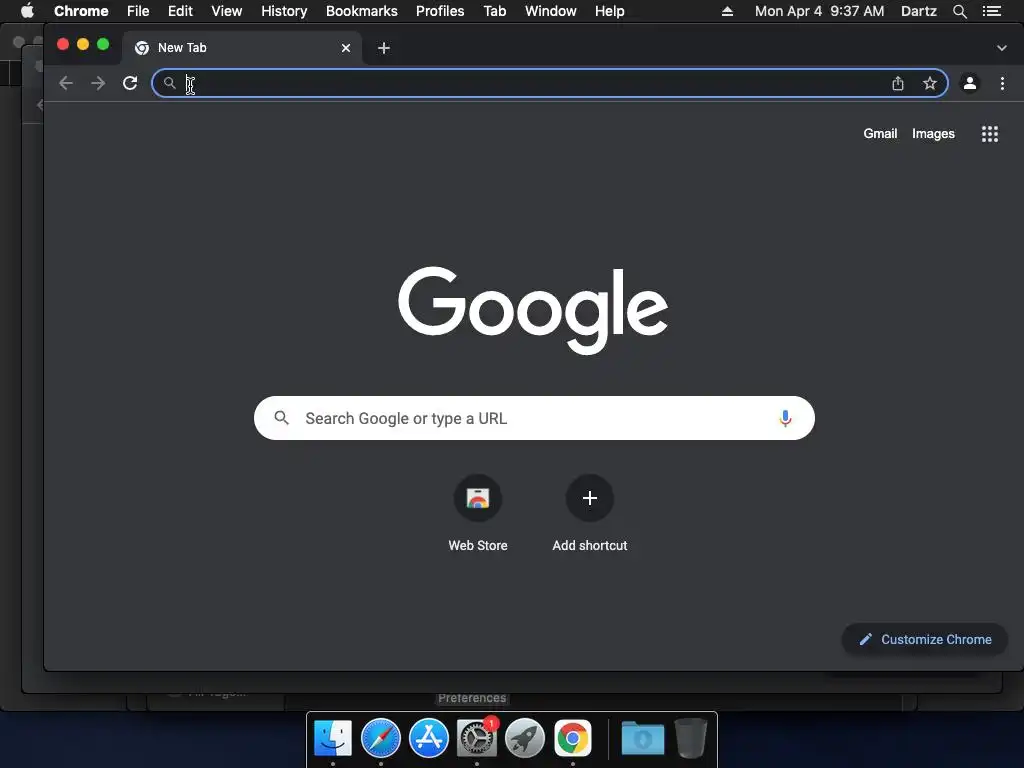The width and height of the screenshot is (1024, 768).
Task: Open the Gmail link
Action: pos(880,134)
